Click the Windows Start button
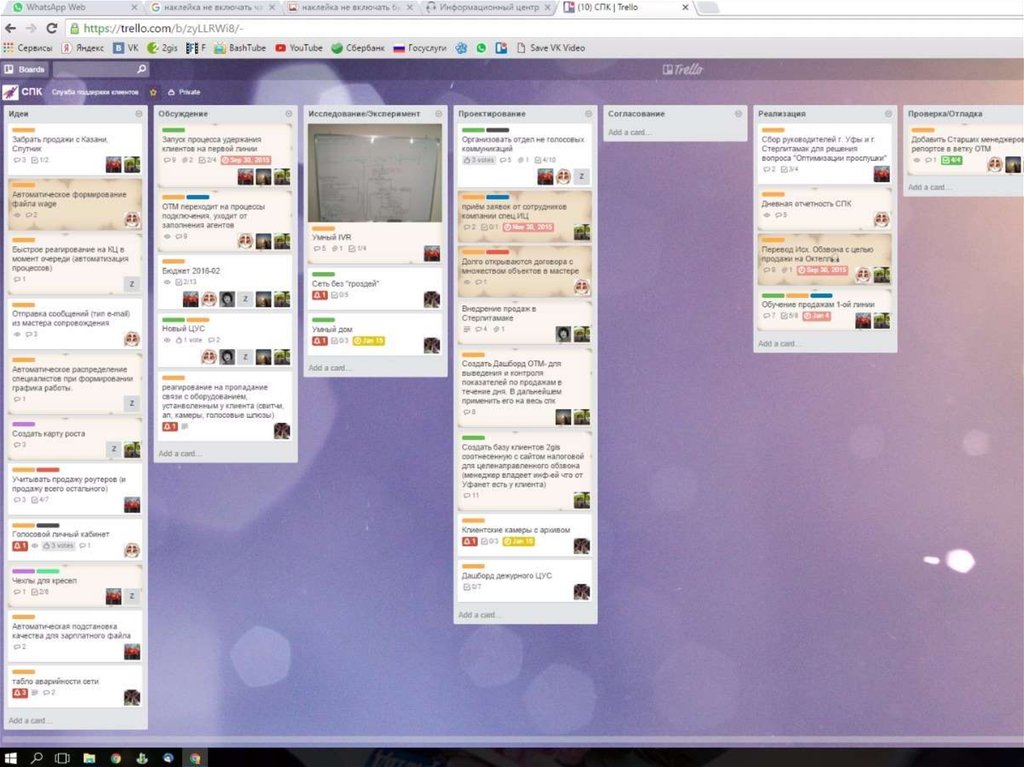 click(x=11, y=757)
